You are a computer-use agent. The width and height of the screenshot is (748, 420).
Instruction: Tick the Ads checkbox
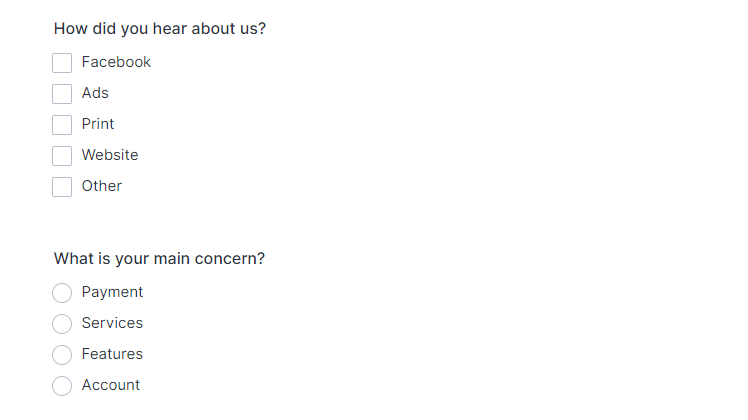tap(62, 94)
